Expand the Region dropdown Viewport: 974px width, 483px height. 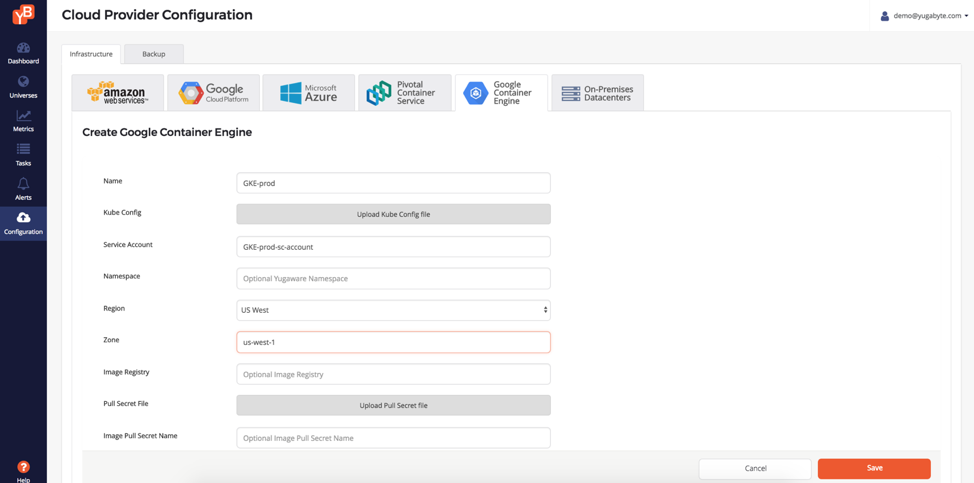click(393, 310)
